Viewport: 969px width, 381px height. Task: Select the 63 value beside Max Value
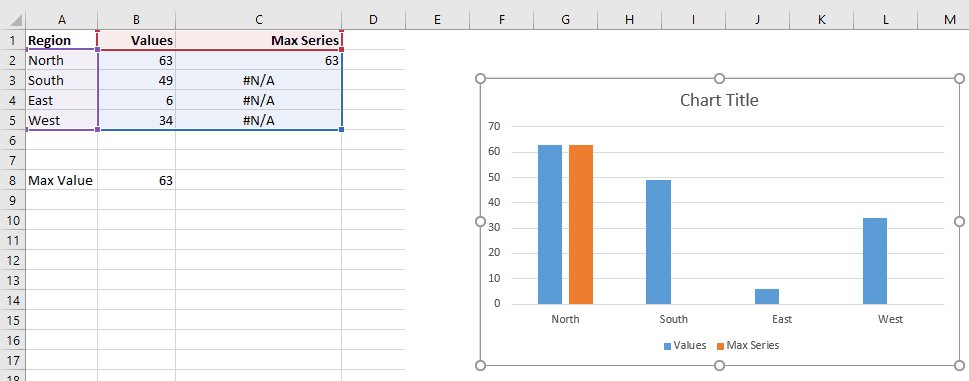click(137, 180)
